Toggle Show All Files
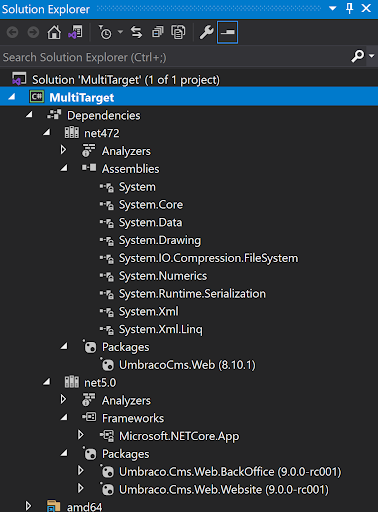The image size is (378, 512). point(178,32)
